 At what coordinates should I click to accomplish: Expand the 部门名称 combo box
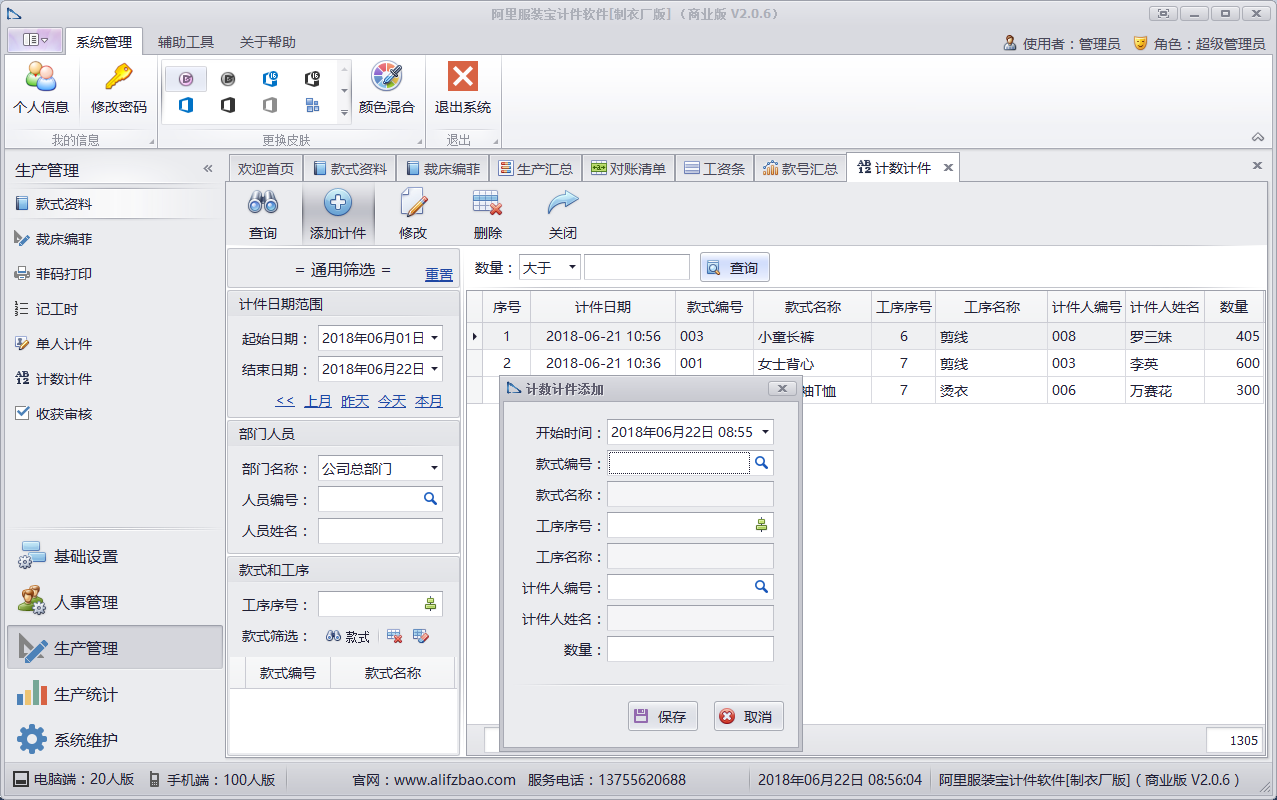pos(434,468)
